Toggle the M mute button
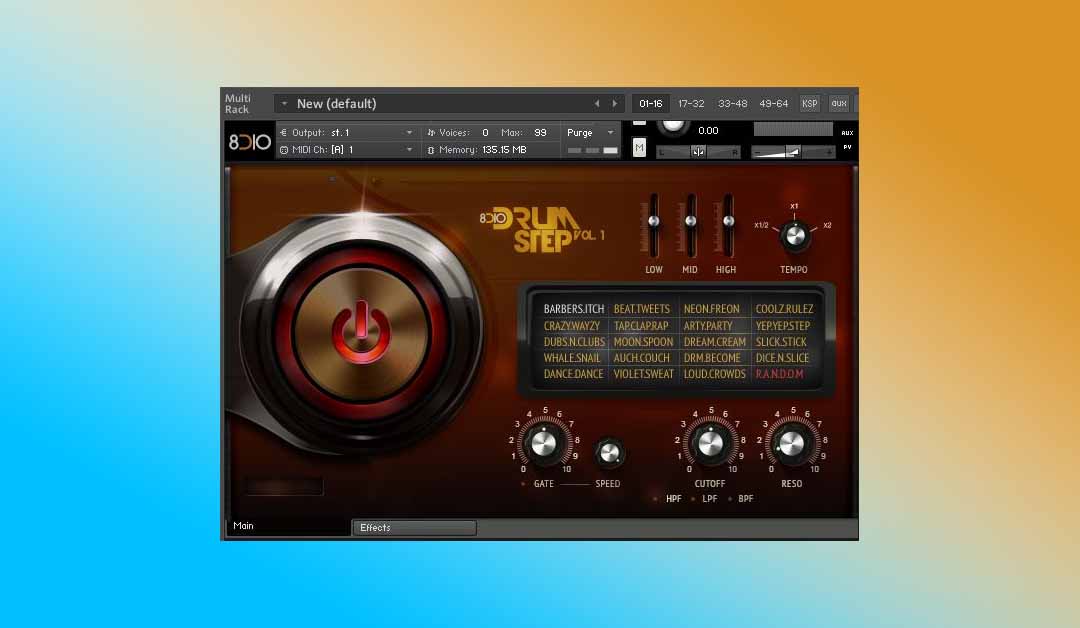This screenshot has width=1080, height=628. [x=639, y=147]
